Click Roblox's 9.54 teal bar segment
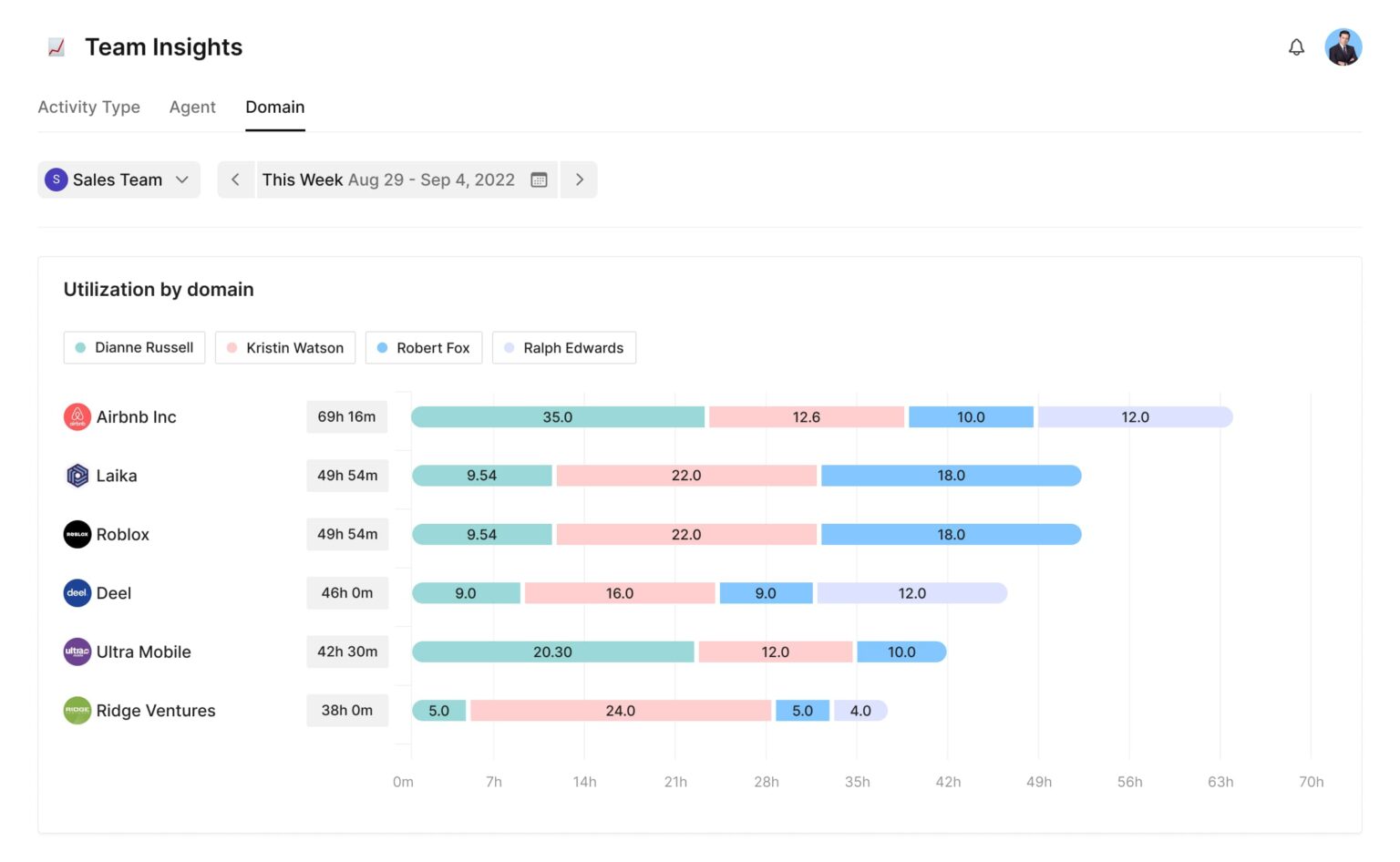 click(x=482, y=534)
